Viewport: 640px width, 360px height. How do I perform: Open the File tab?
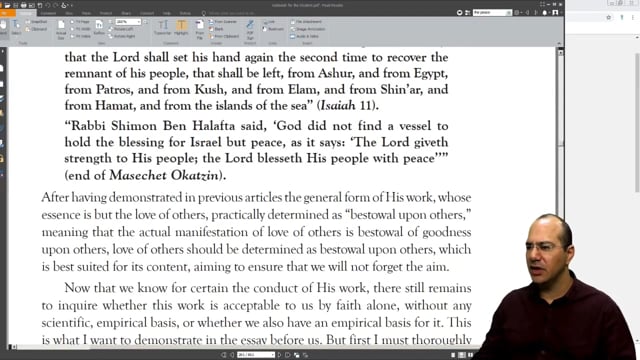(x=8, y=13)
